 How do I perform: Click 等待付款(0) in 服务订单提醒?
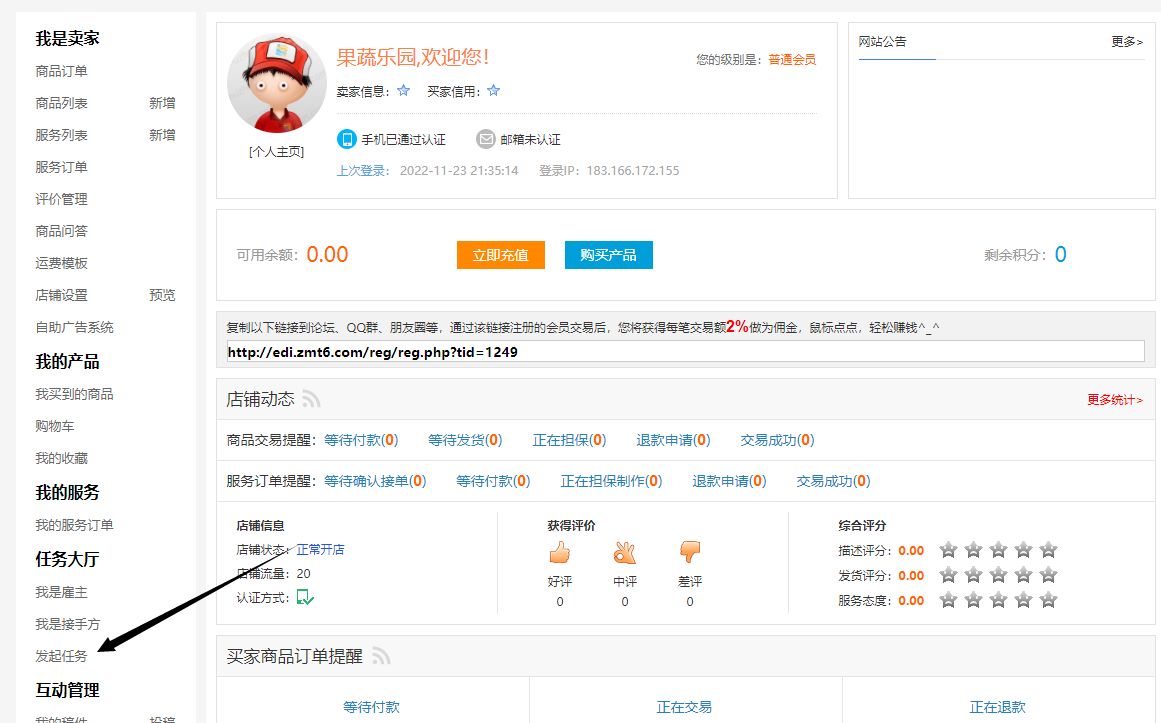[493, 482]
